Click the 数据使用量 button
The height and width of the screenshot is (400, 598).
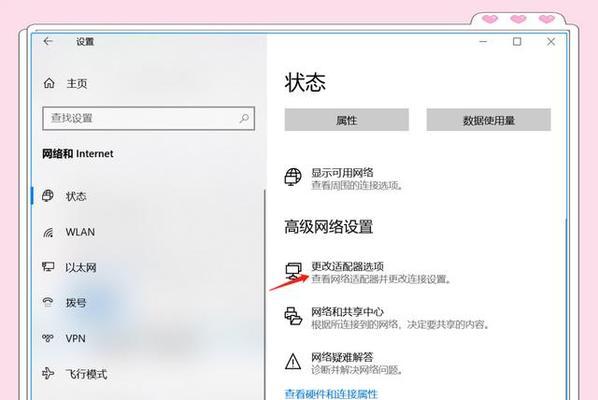489,120
